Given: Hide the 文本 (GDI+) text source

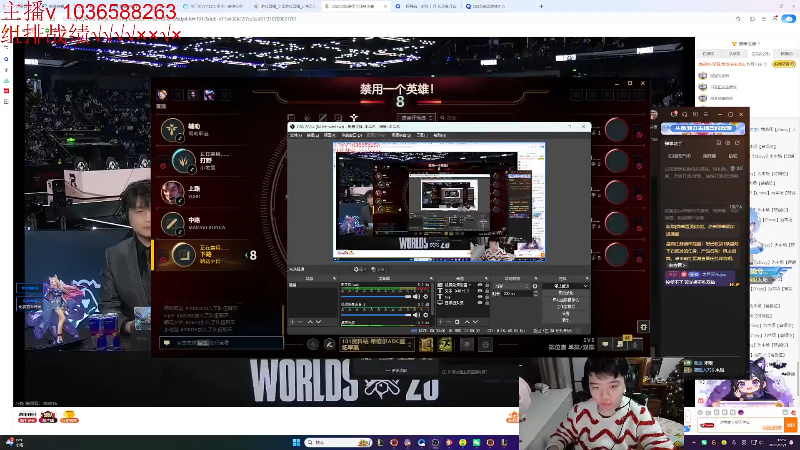Looking at the screenshot, I should pos(480,291).
